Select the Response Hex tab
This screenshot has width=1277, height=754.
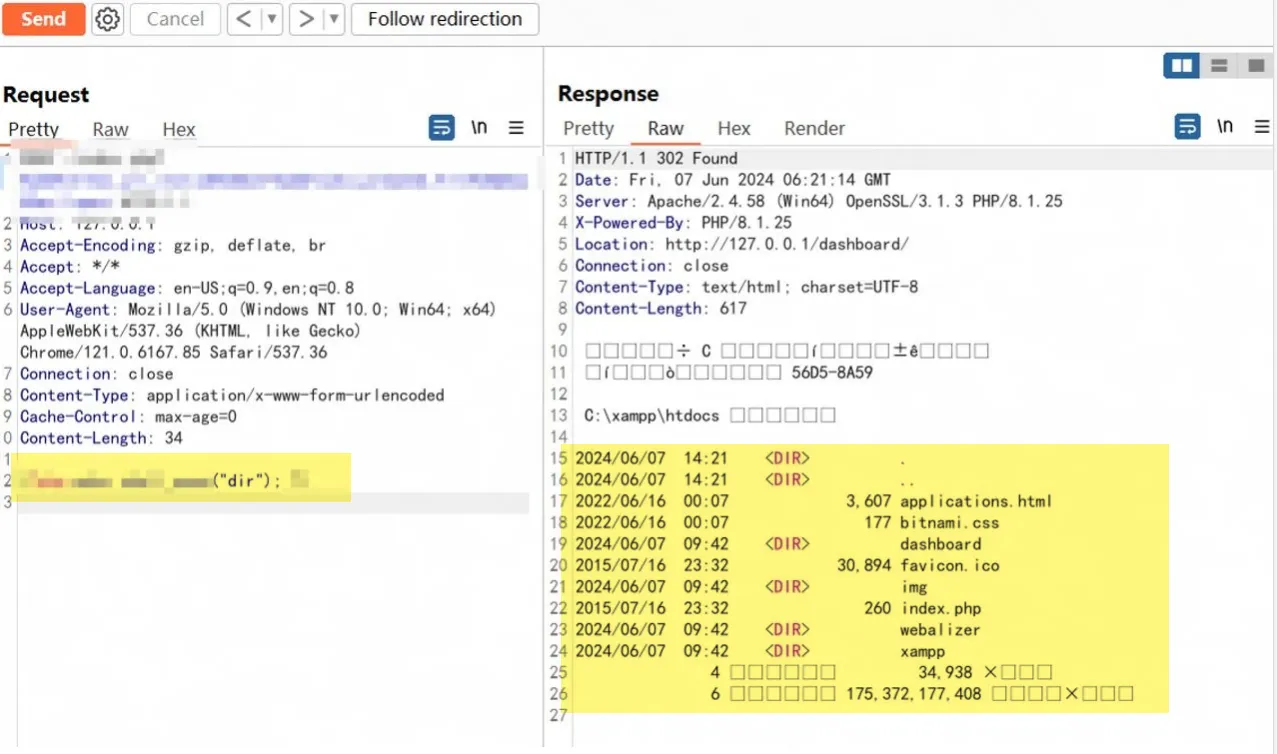(734, 128)
